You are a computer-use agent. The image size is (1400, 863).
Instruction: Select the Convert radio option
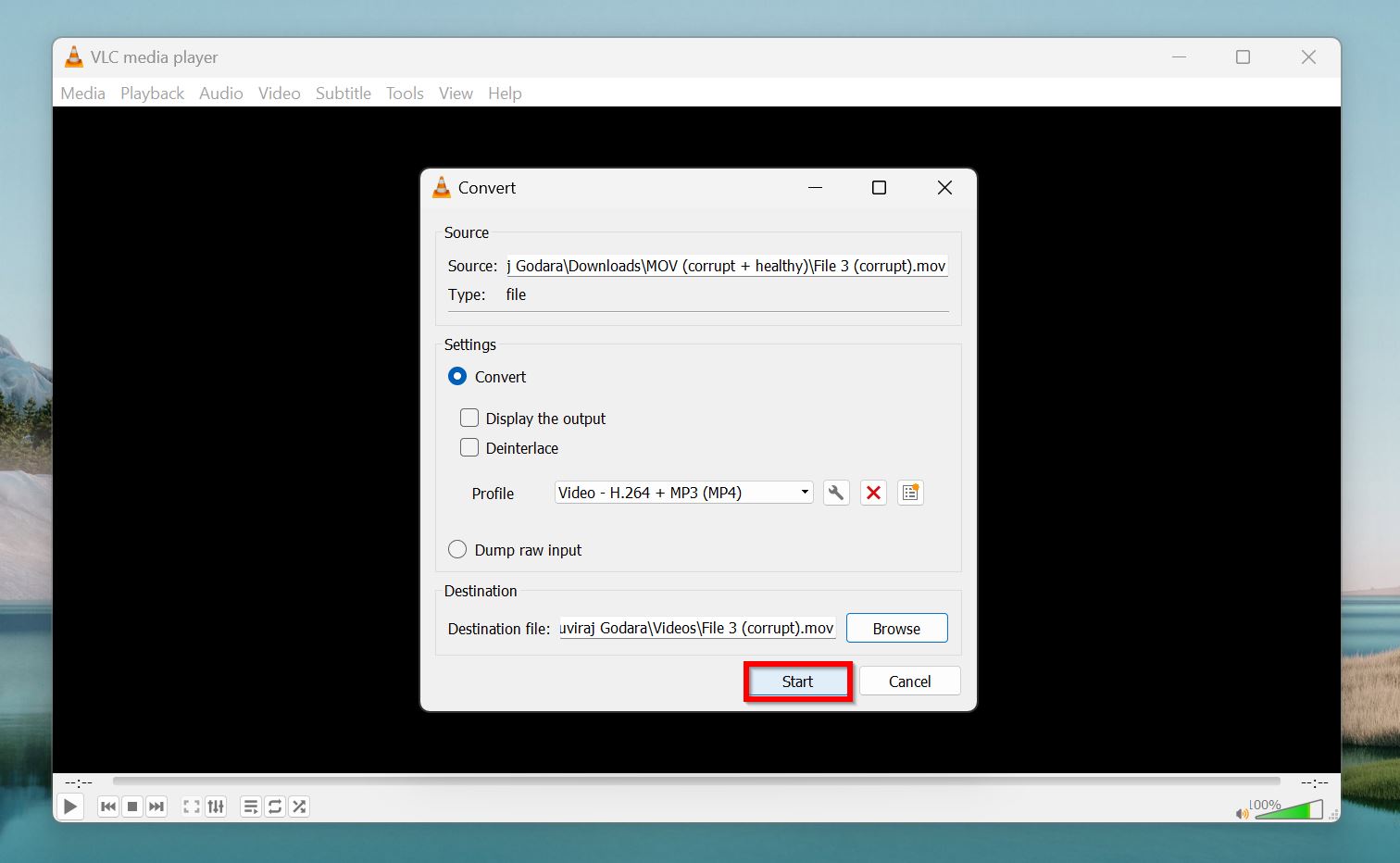(x=456, y=376)
